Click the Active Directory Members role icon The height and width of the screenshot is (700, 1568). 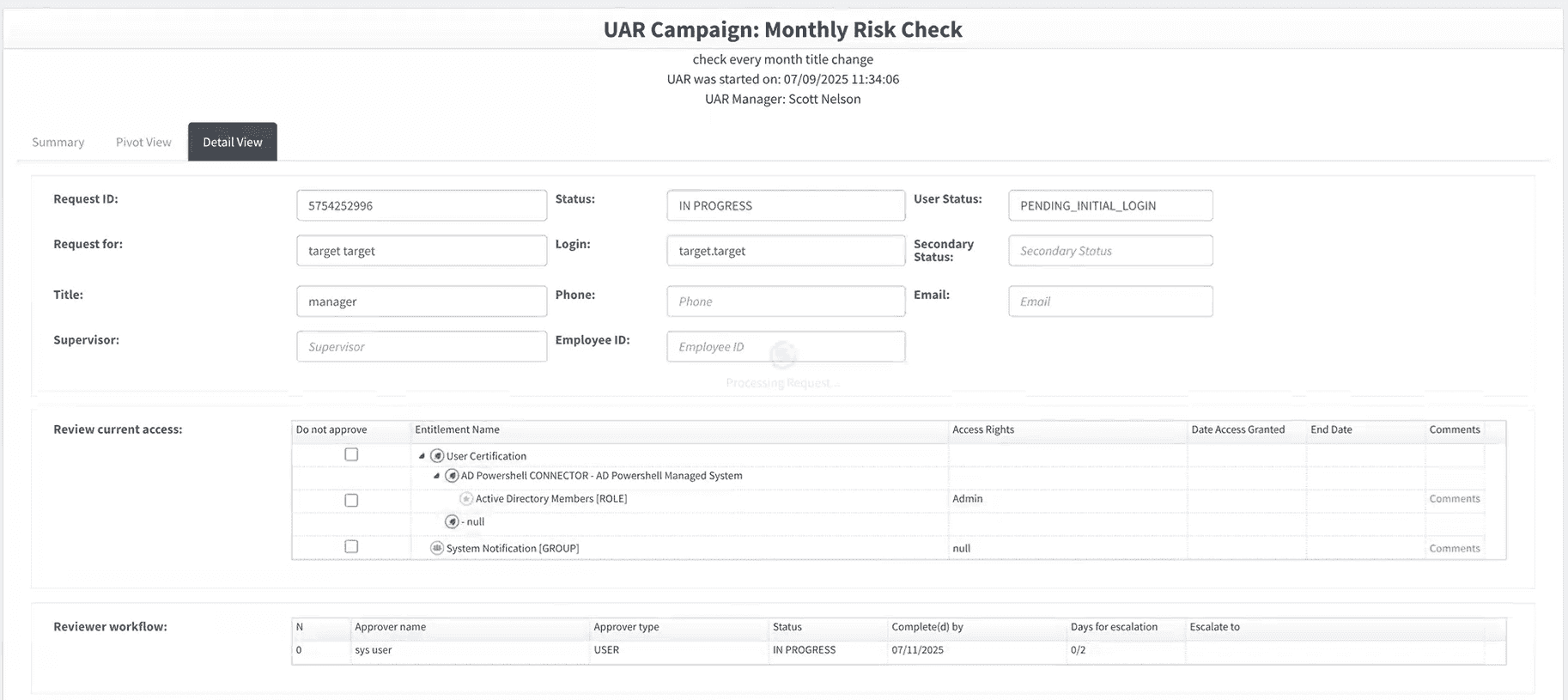tap(466, 499)
